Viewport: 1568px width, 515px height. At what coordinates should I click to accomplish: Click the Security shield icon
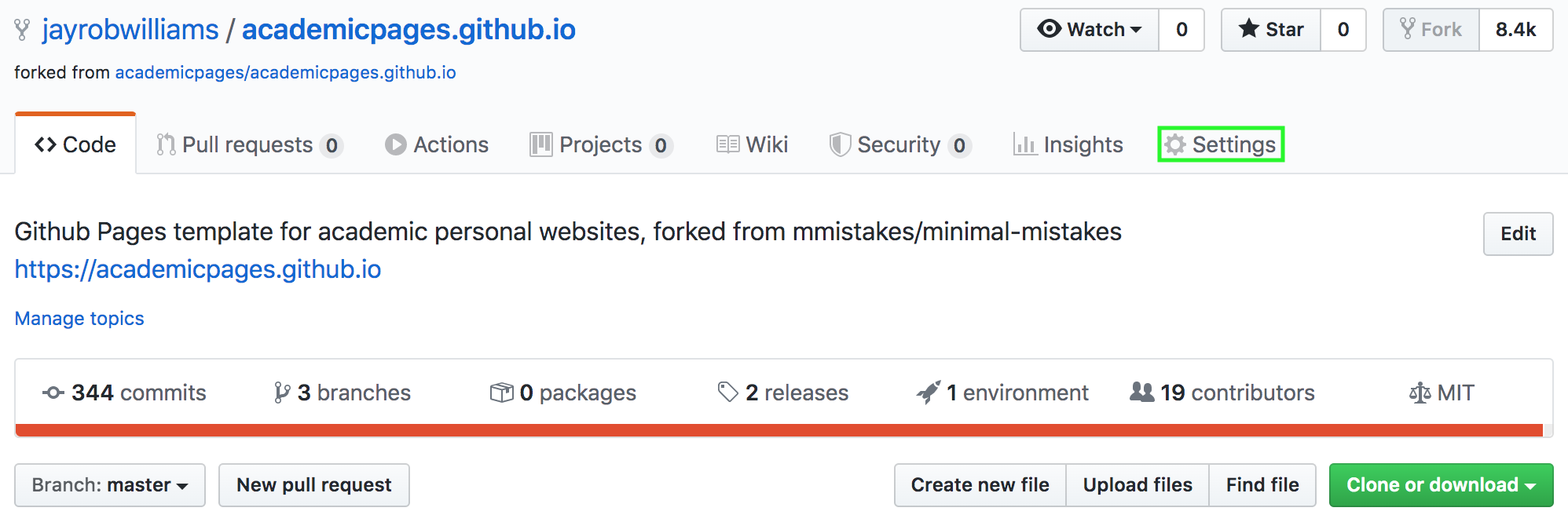[x=840, y=144]
